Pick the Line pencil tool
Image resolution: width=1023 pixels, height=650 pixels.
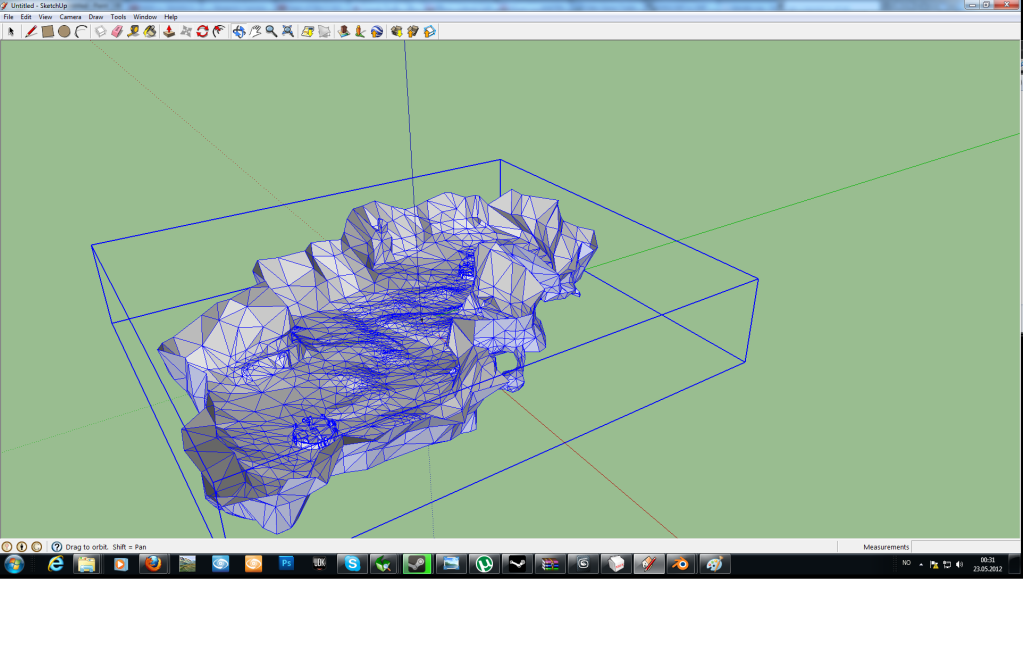[31, 31]
